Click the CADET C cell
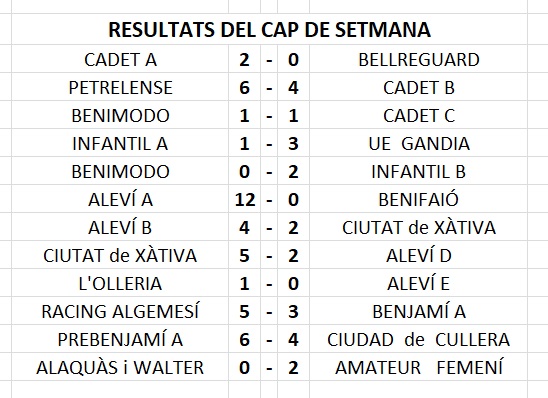The height and width of the screenshot is (398, 548). tap(418, 115)
